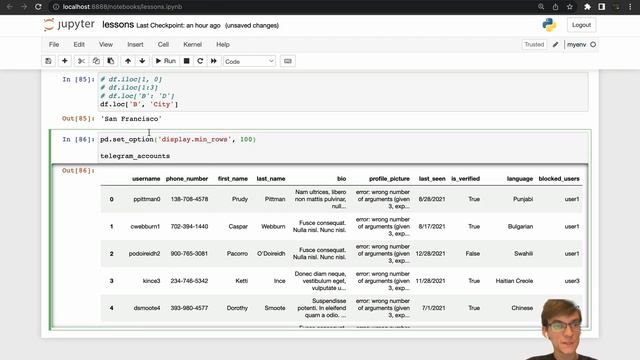640x360 pixels.
Task: Click the blocked_users column header
Action: pos(559,179)
